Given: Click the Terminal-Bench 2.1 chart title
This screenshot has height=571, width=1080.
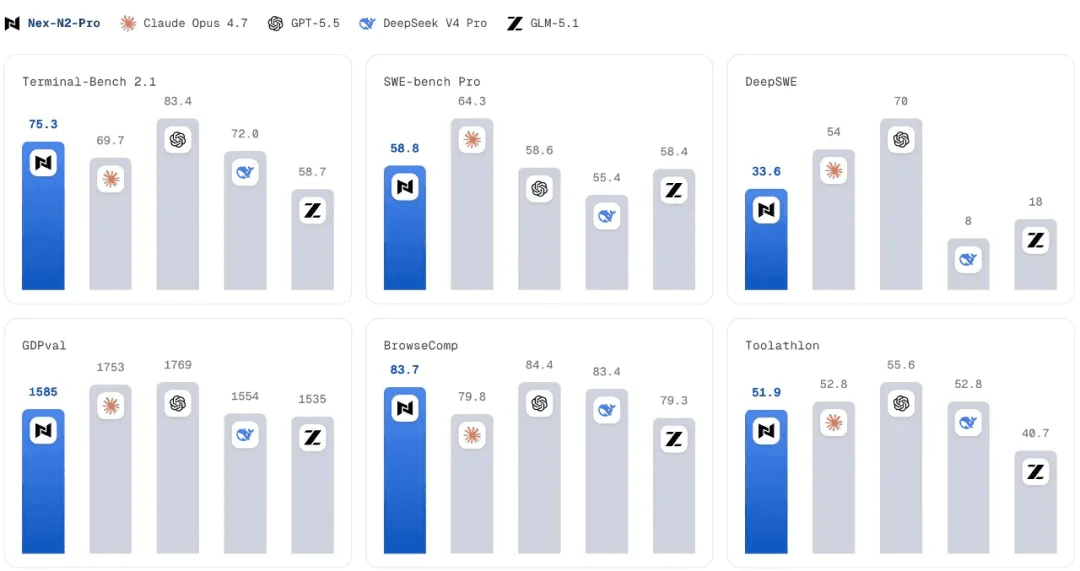Looking at the screenshot, I should [x=89, y=82].
